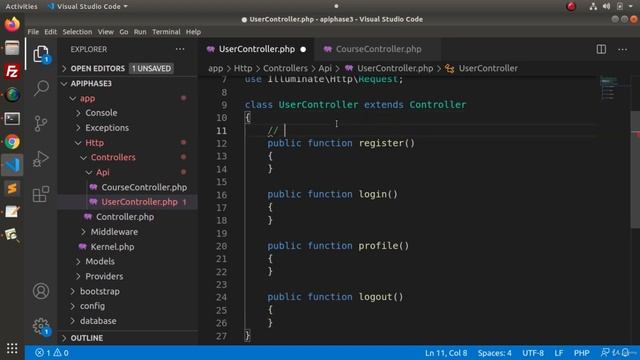Viewport: 640px width, 360px height.
Task: Change encoding via UTF-8 status entry
Action: [x=533, y=353]
